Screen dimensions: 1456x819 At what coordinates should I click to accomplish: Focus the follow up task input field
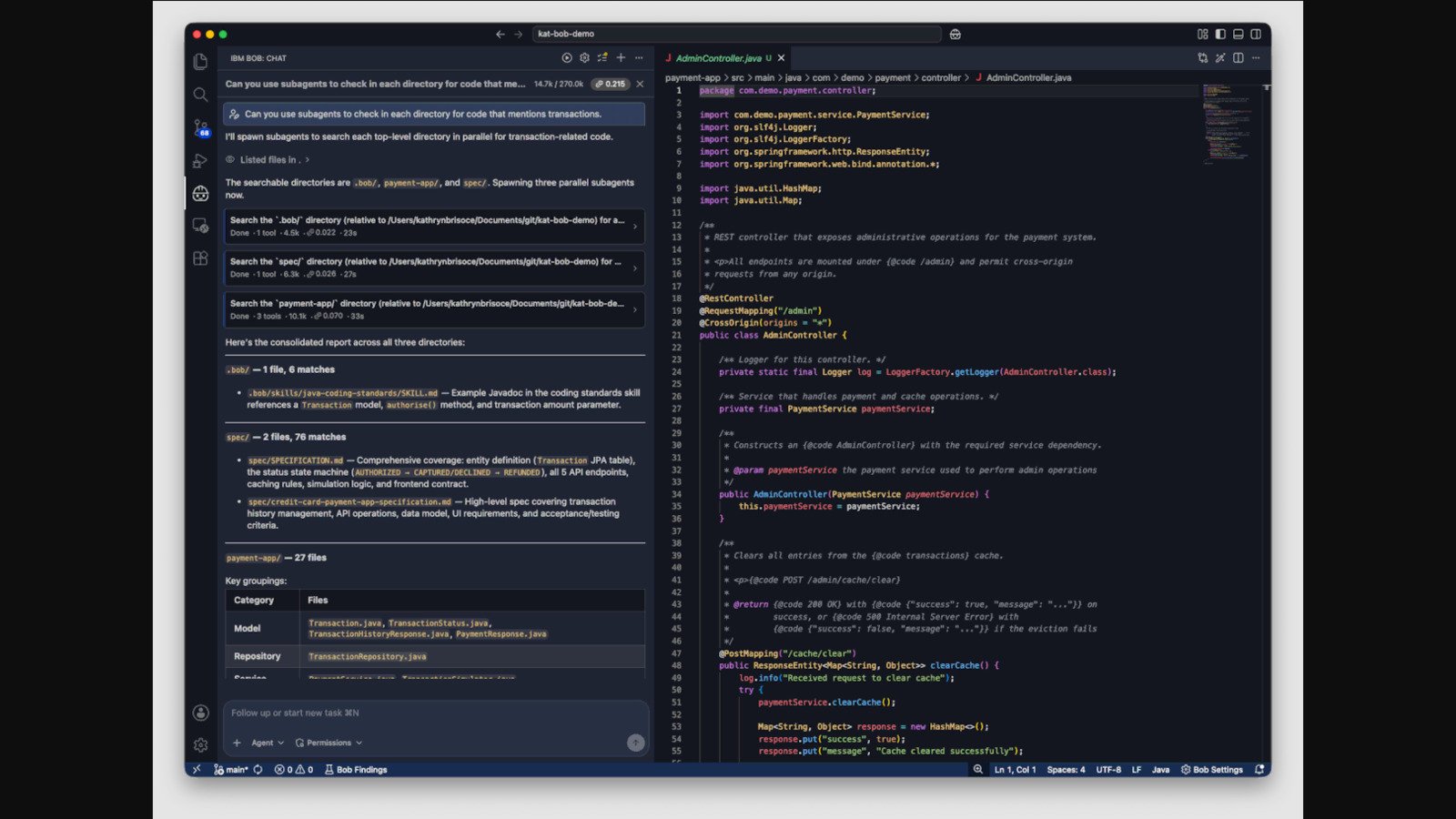pos(435,713)
